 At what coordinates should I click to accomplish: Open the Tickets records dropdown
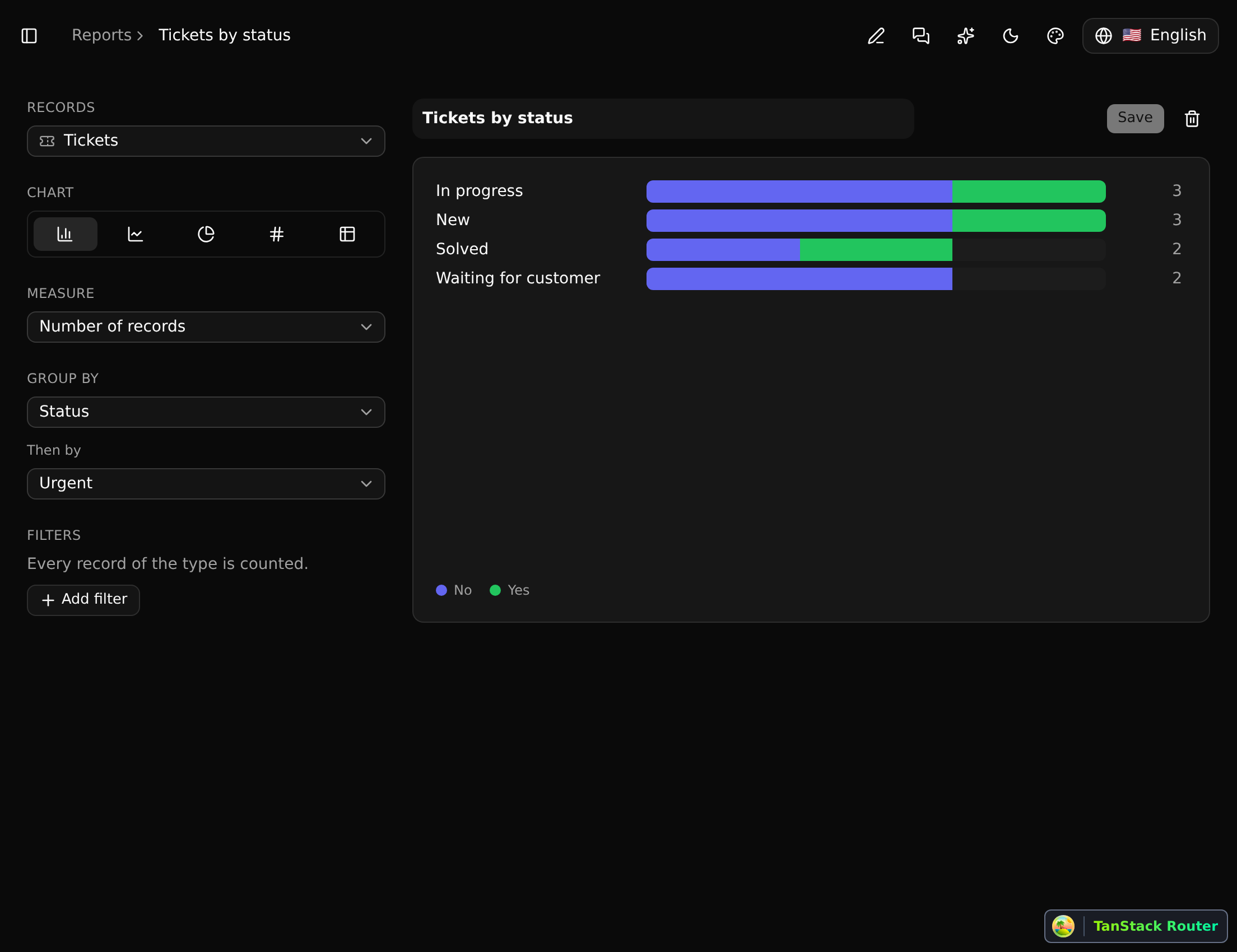coord(206,141)
